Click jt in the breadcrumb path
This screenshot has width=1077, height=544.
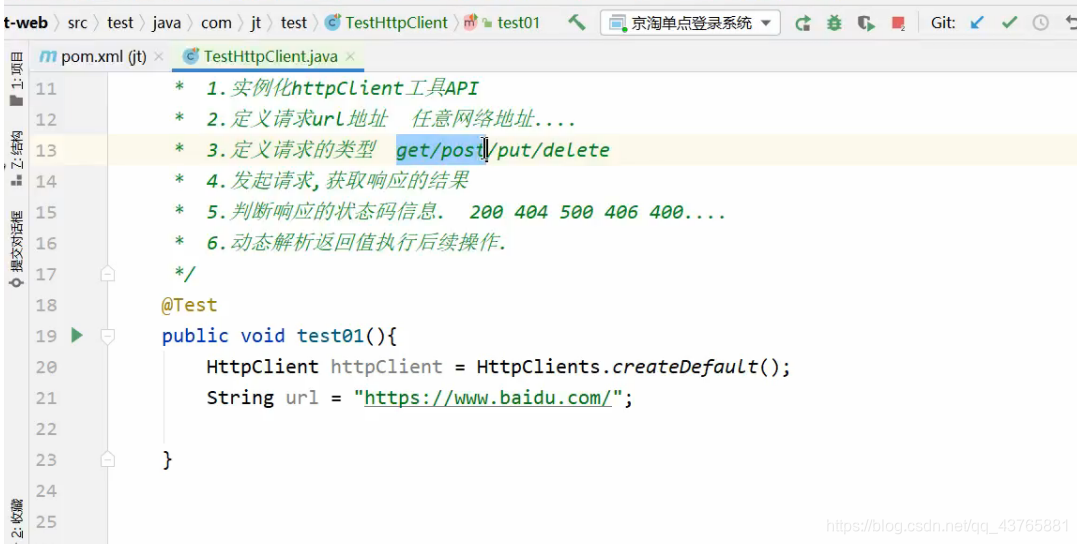pos(256,23)
